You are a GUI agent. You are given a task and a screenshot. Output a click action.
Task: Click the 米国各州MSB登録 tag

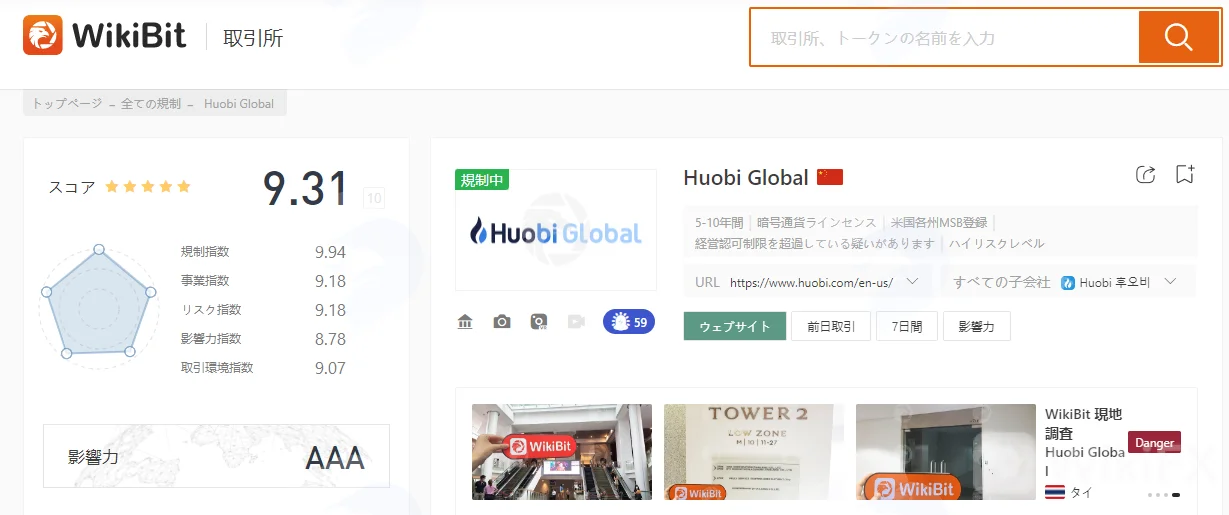[x=939, y=223]
